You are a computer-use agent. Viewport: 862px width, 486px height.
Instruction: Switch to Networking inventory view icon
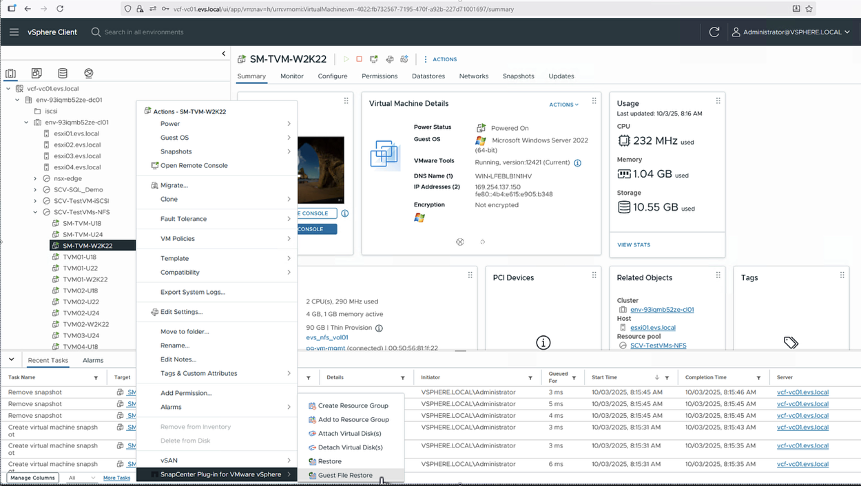pyautogui.click(x=89, y=73)
